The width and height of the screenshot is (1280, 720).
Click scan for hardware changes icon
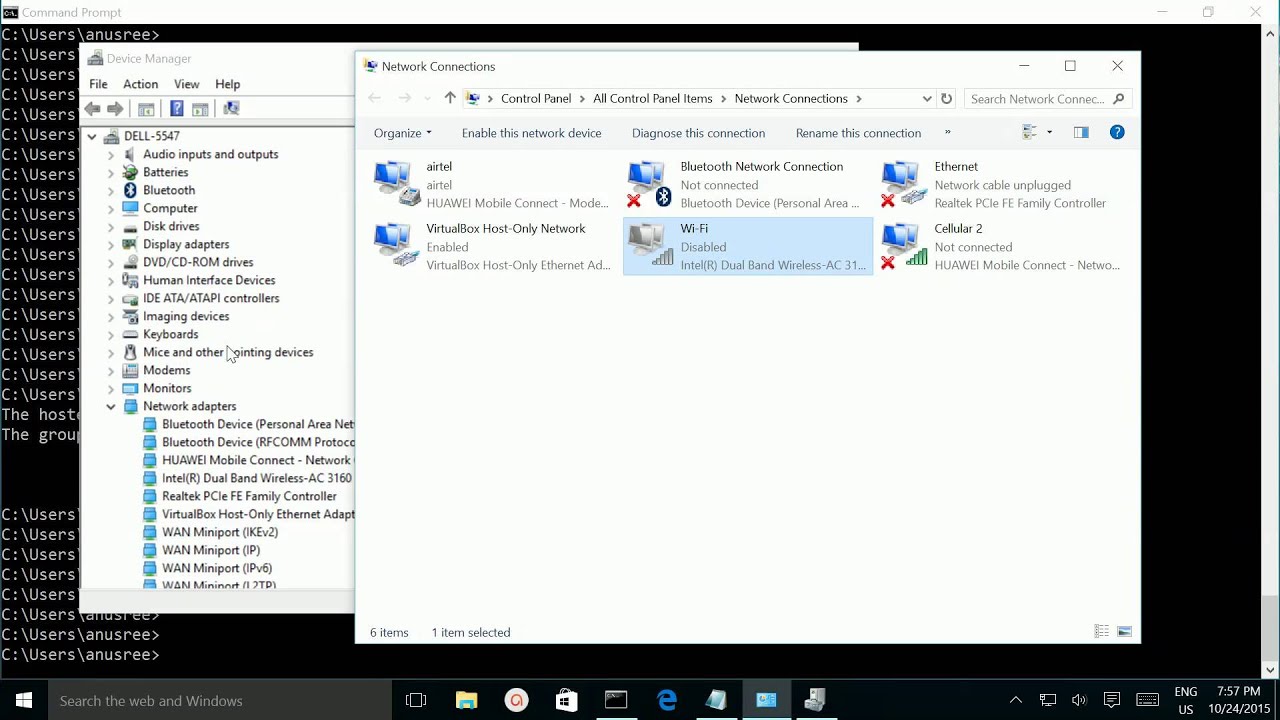[231, 108]
